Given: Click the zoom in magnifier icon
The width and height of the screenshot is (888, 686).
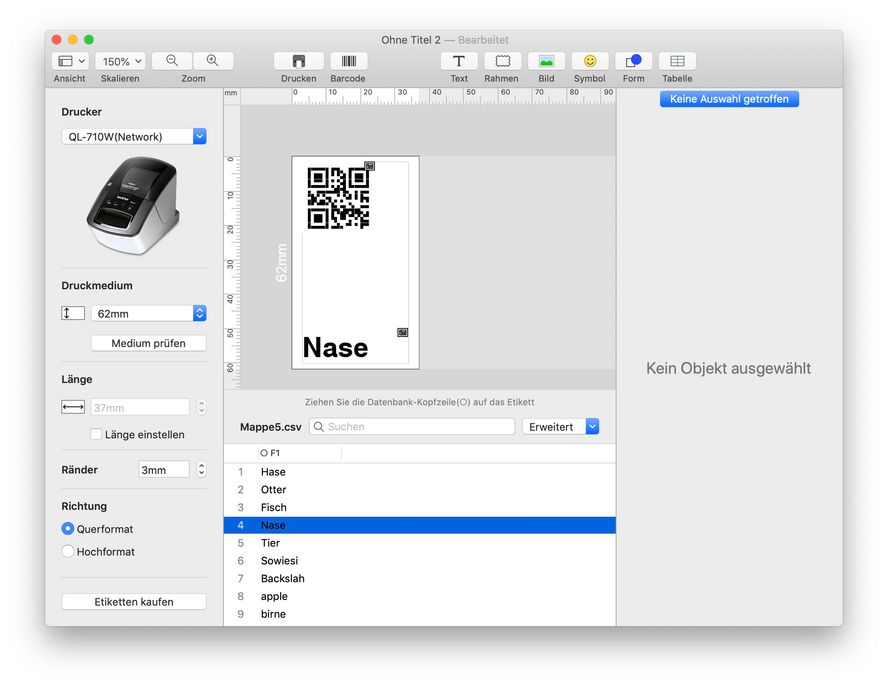Looking at the screenshot, I should (213, 61).
